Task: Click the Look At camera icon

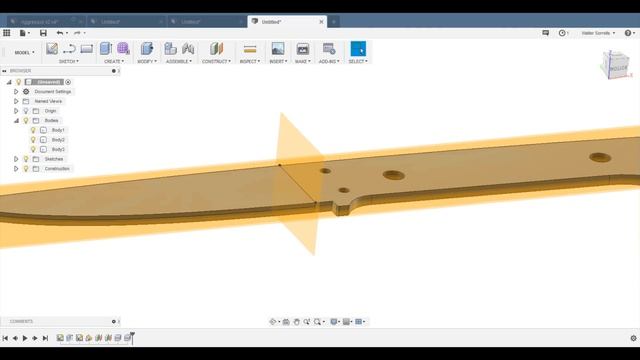Action: 286,322
